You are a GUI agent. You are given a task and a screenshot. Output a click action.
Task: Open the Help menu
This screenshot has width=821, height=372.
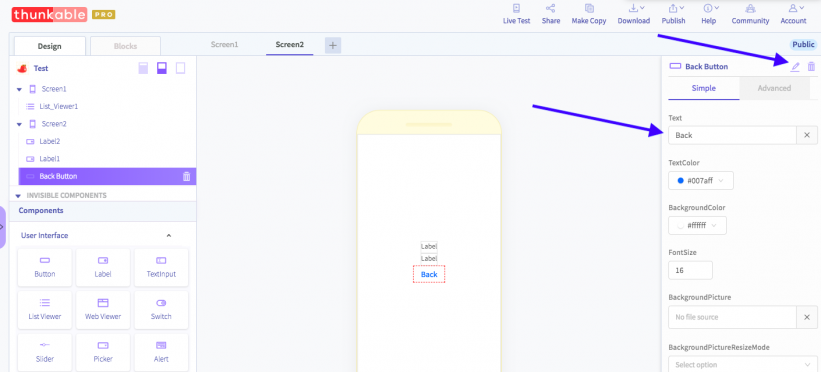point(708,14)
